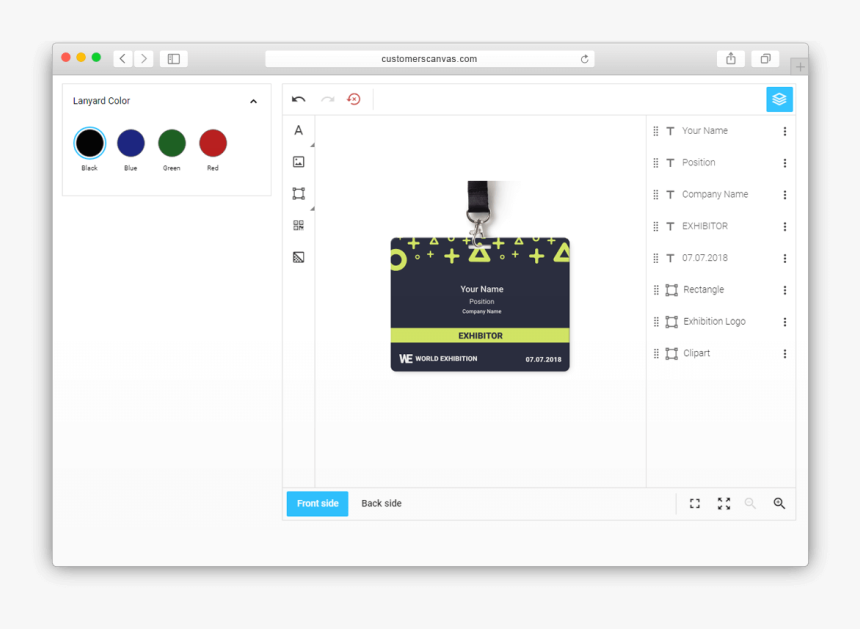Image resolution: width=860 pixels, height=629 pixels.
Task: Click shape icon of Exhibition Logo layer
Action: (x=671, y=322)
